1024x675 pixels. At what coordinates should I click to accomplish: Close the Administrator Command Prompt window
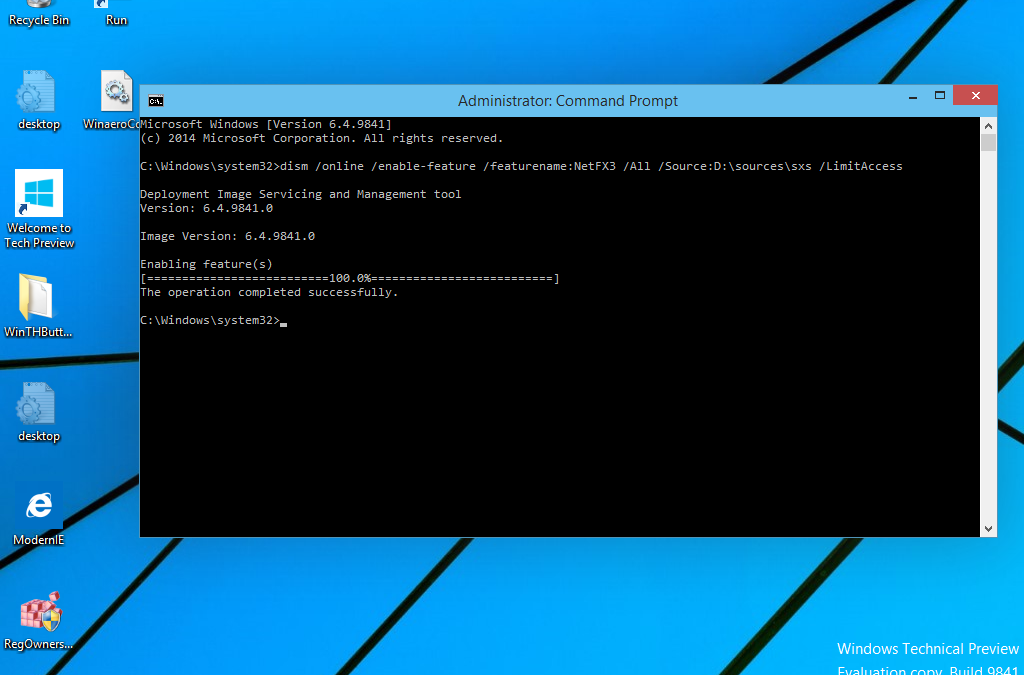coord(974,96)
